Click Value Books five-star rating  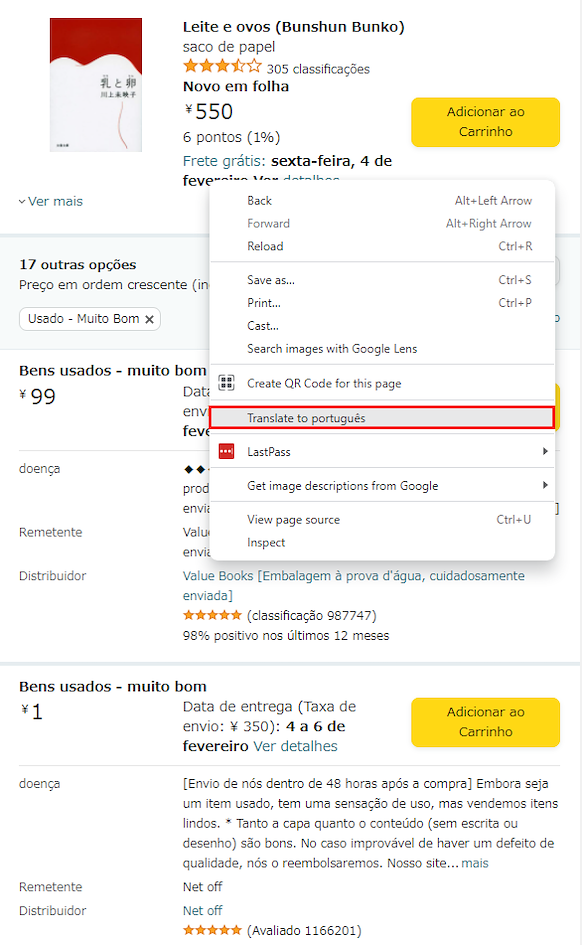(x=212, y=615)
